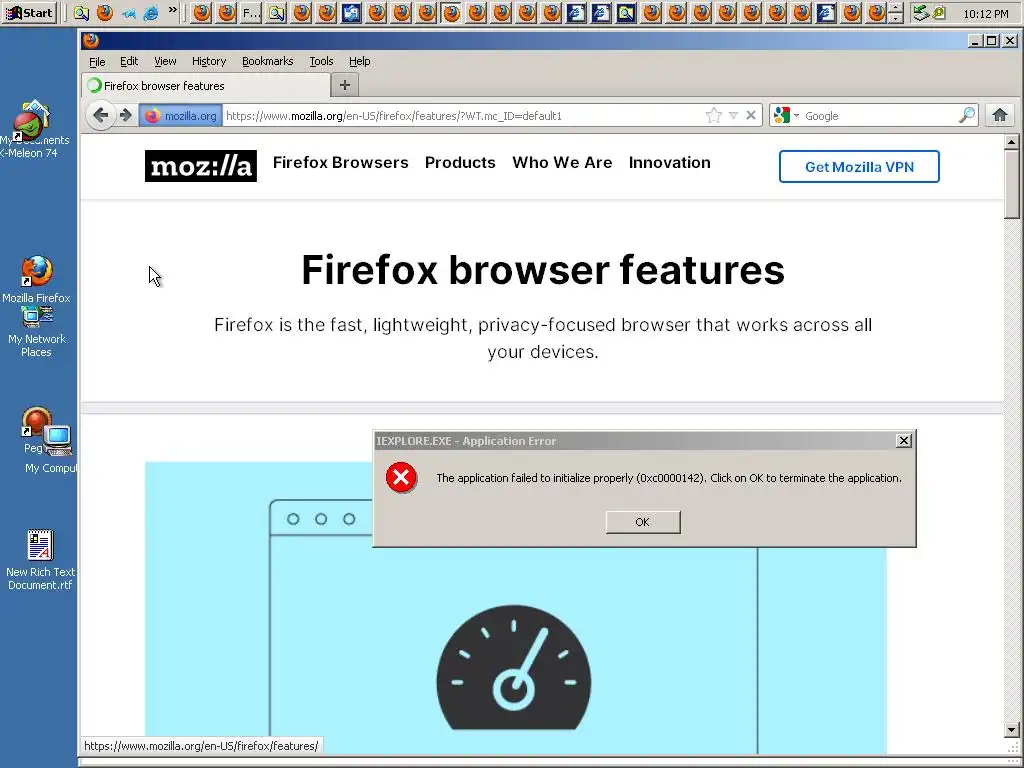This screenshot has width=1024, height=768.
Task: Open the View menu
Action: [165, 61]
